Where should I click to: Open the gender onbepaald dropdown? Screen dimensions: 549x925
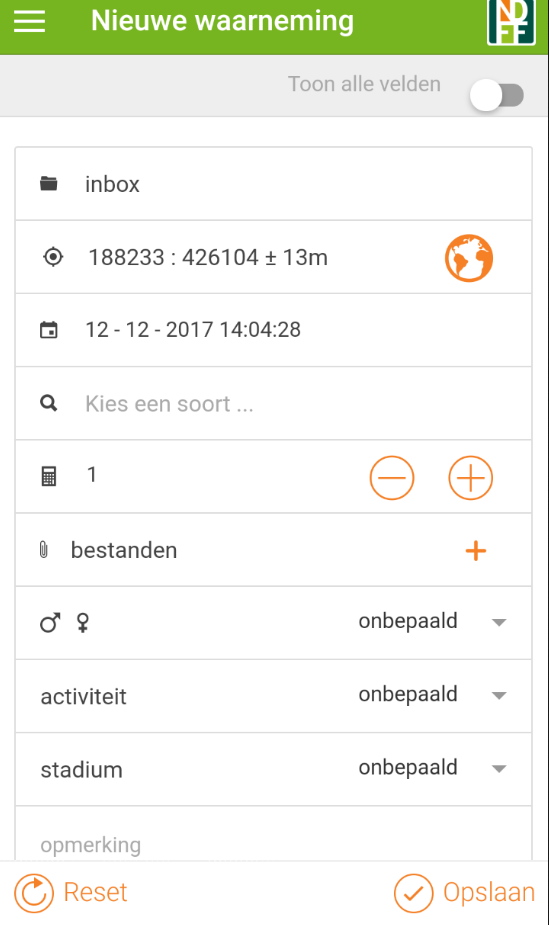[x=433, y=622]
